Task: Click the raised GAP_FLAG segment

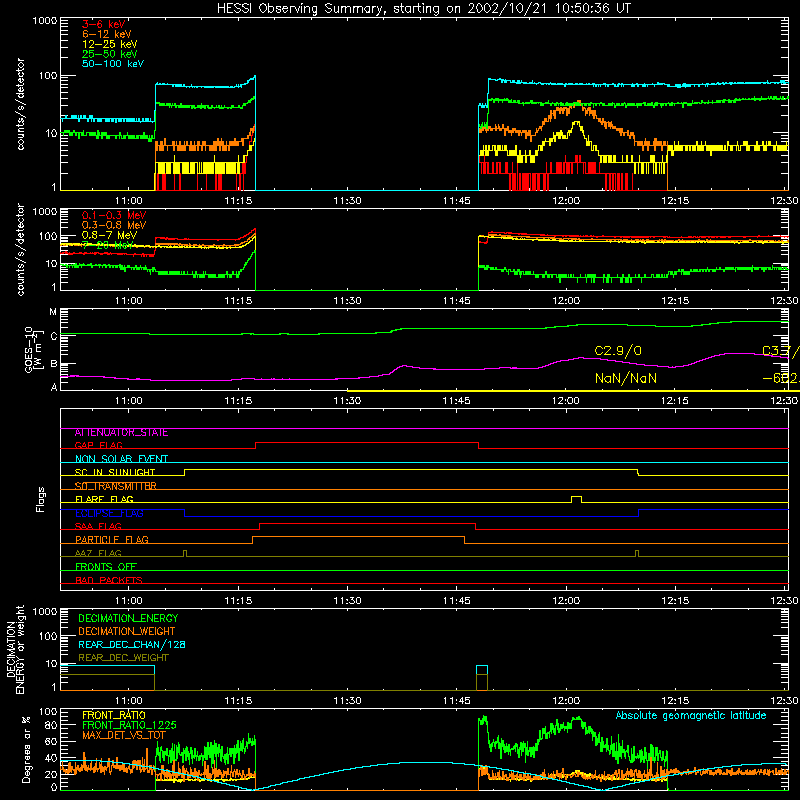Action: coord(367,443)
